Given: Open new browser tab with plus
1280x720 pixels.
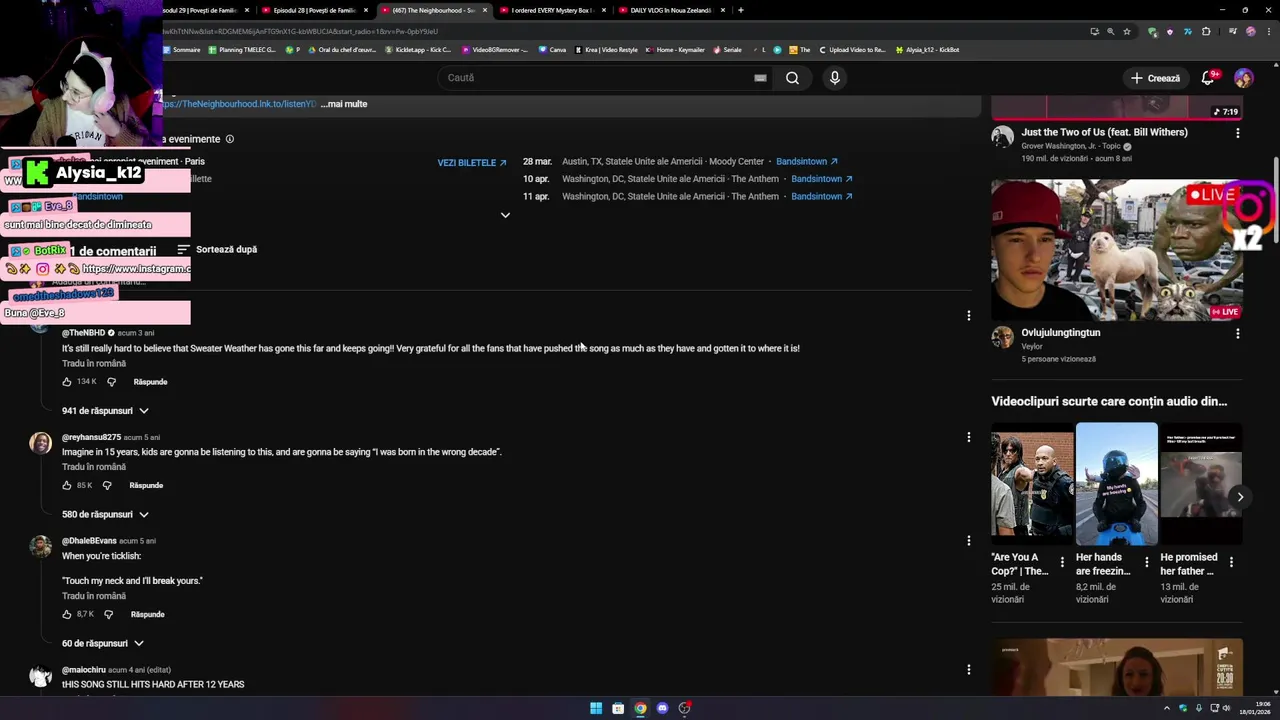Looking at the screenshot, I should click(x=741, y=10).
